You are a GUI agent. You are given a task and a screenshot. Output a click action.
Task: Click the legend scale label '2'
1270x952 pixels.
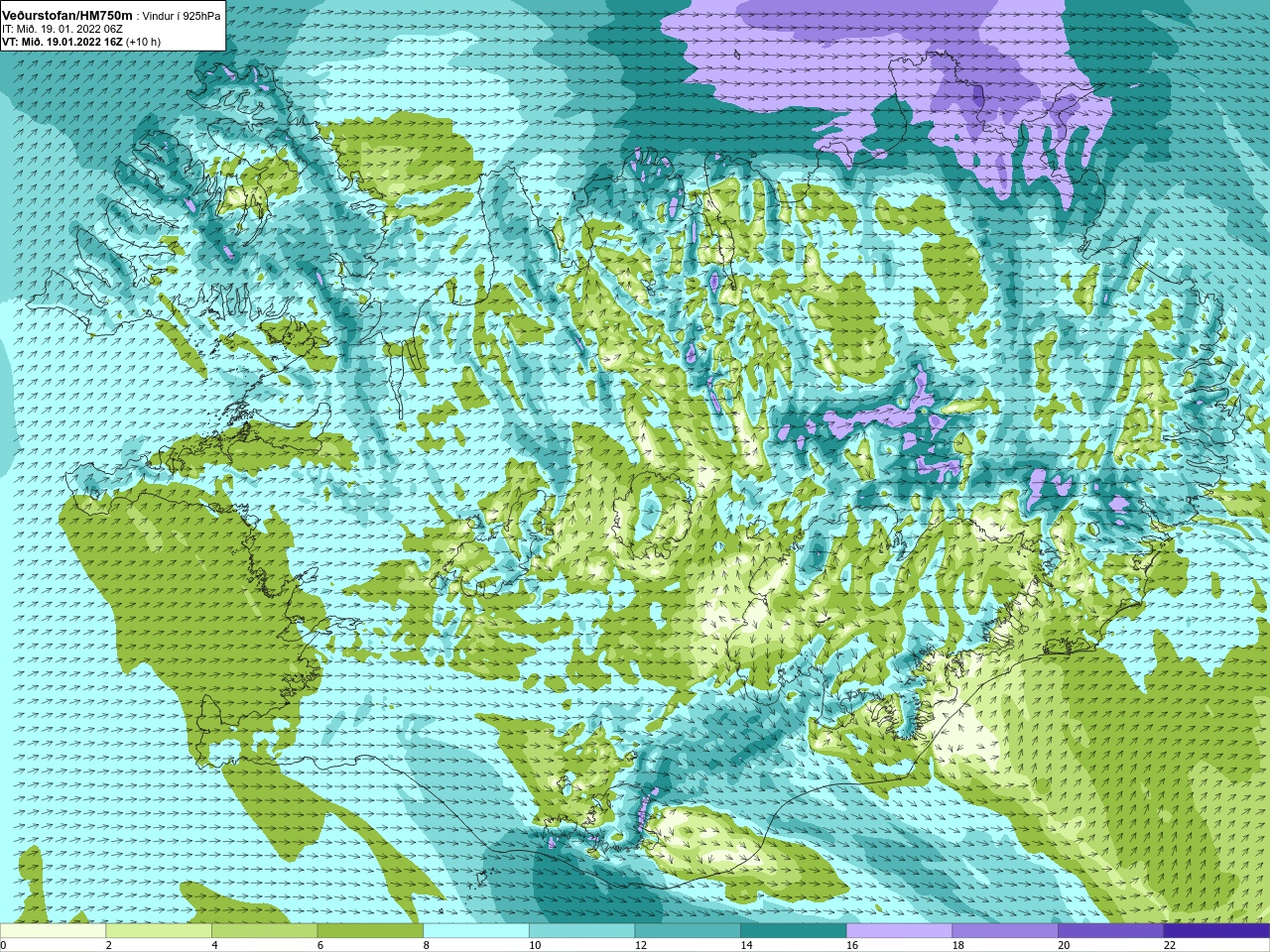109,945
